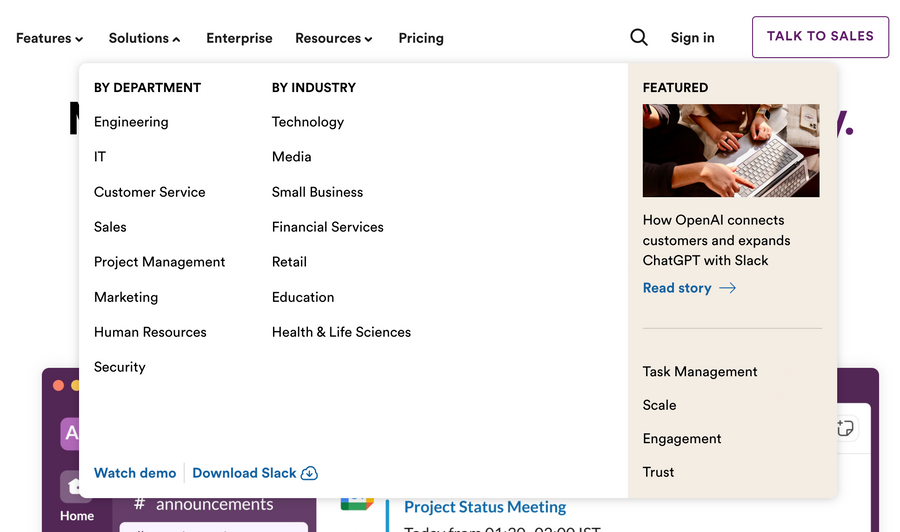Open the Pricing page
Viewport: 900px width, 532px height.
pyautogui.click(x=421, y=38)
